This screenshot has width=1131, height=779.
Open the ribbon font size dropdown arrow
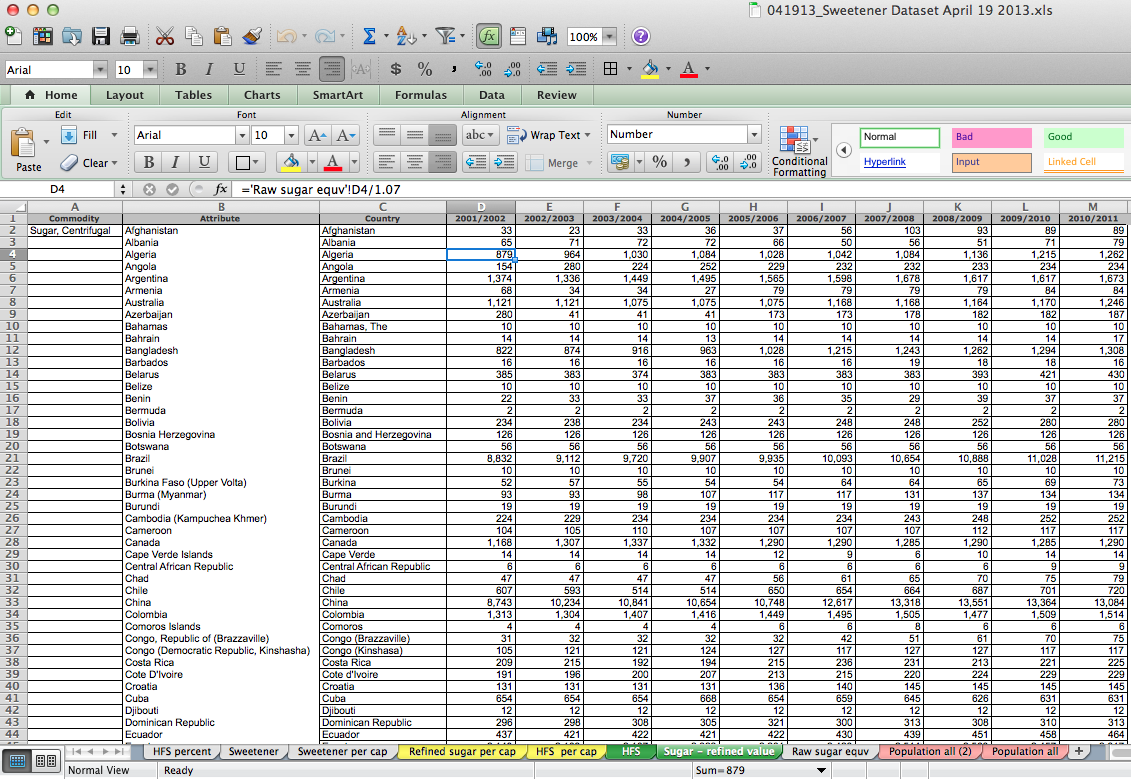coord(291,135)
